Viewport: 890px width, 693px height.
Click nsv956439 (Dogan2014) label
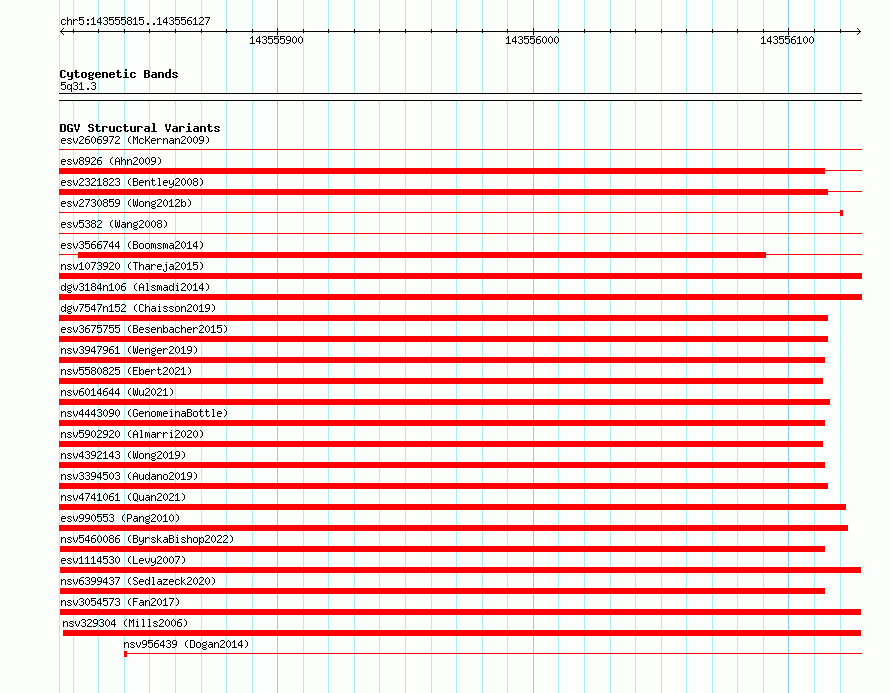[186, 644]
